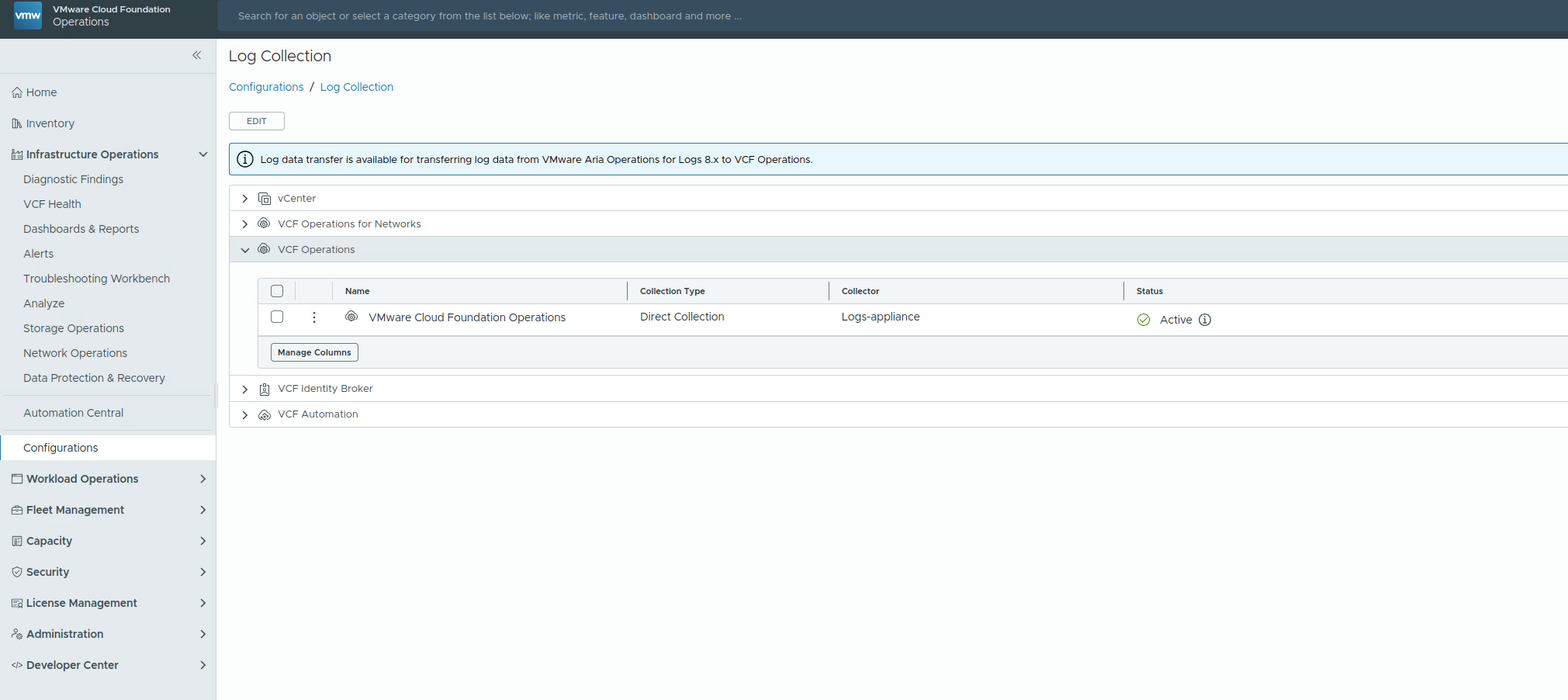Click the EDIT button

[257, 121]
